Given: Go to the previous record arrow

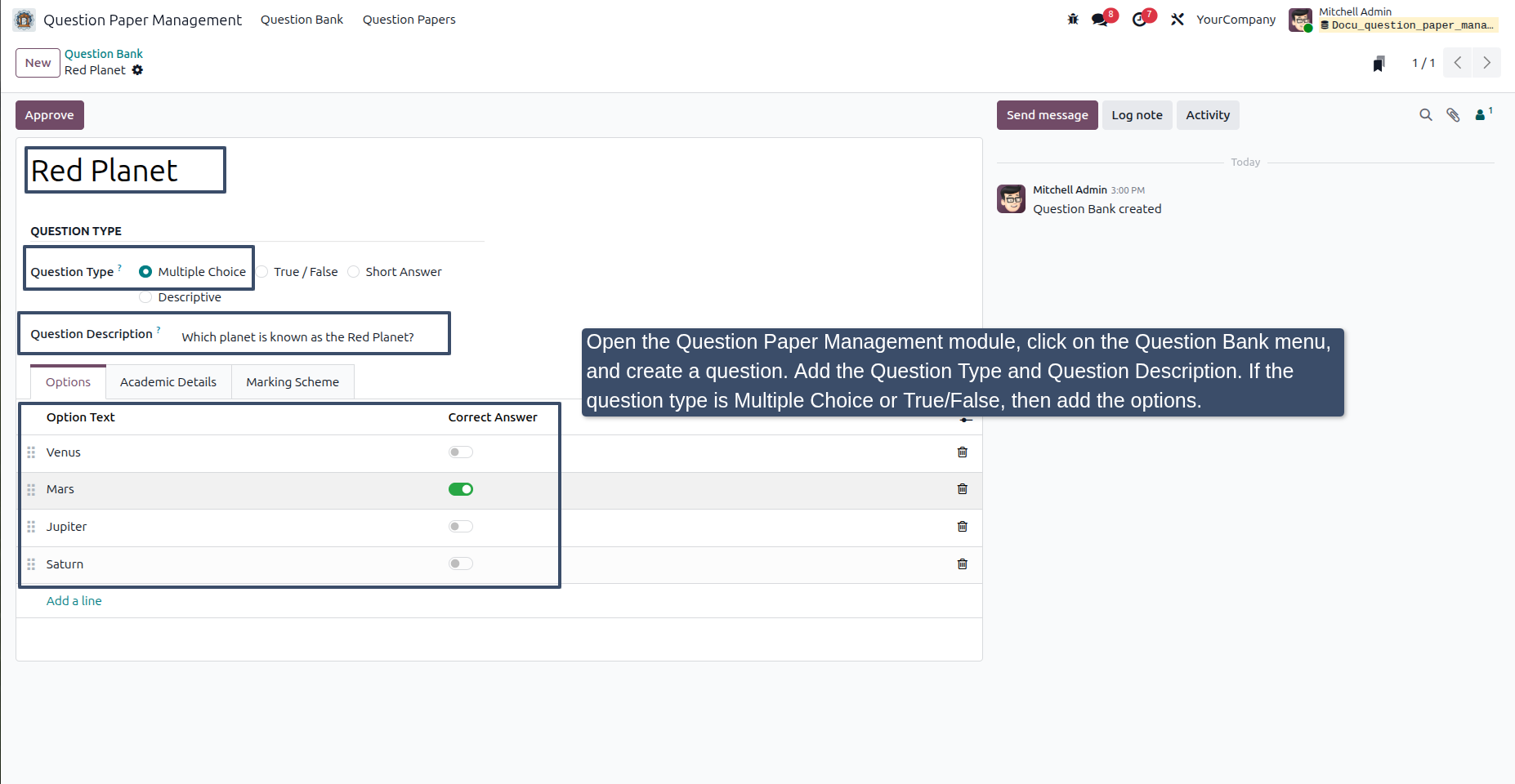Looking at the screenshot, I should [1458, 63].
